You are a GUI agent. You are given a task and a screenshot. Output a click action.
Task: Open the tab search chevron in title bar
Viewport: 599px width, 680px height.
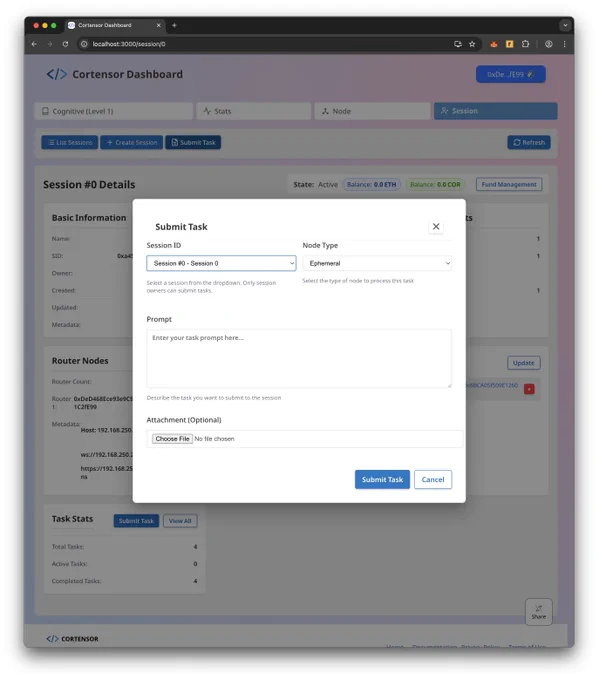(x=565, y=25)
